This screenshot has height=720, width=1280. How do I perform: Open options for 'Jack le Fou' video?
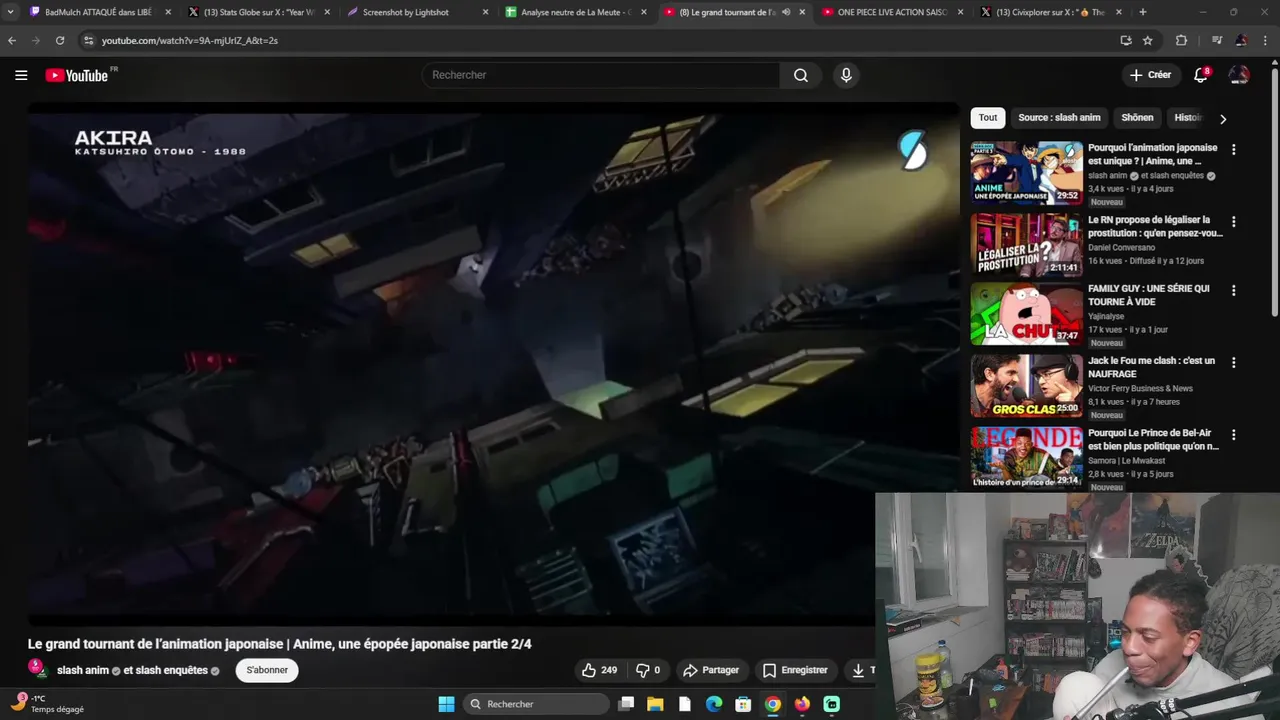pyautogui.click(x=1233, y=362)
